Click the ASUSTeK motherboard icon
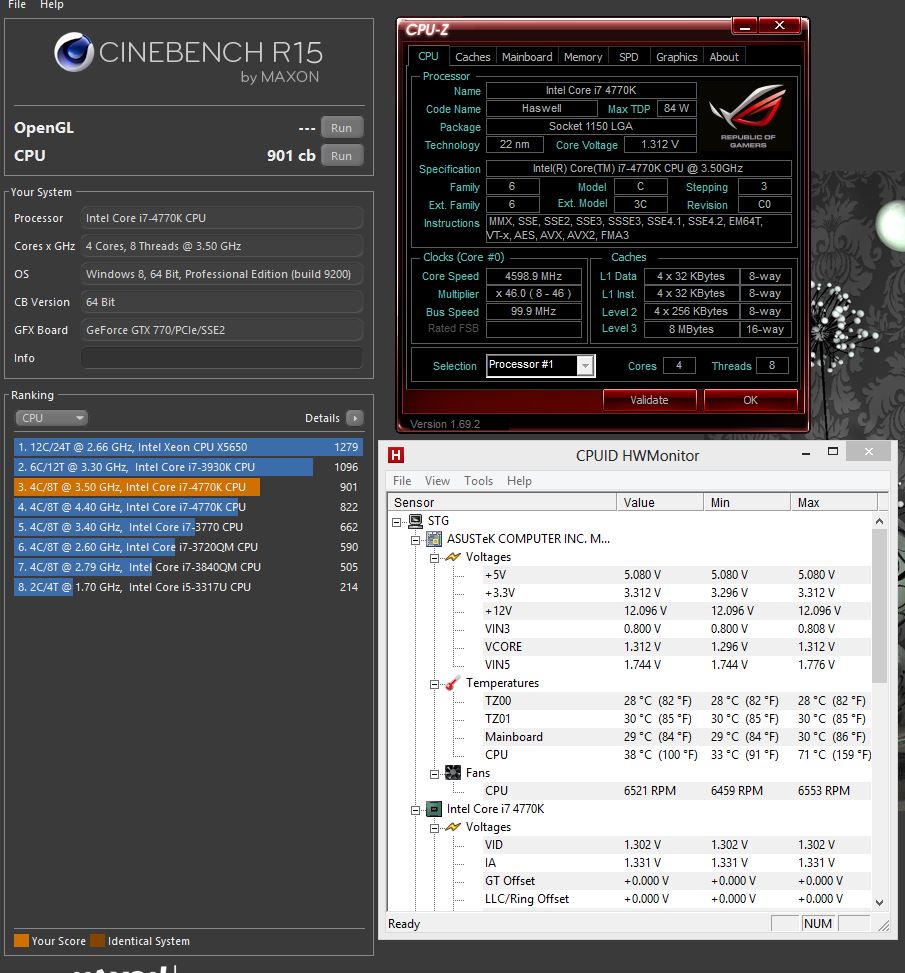This screenshot has width=905, height=973. (x=435, y=539)
